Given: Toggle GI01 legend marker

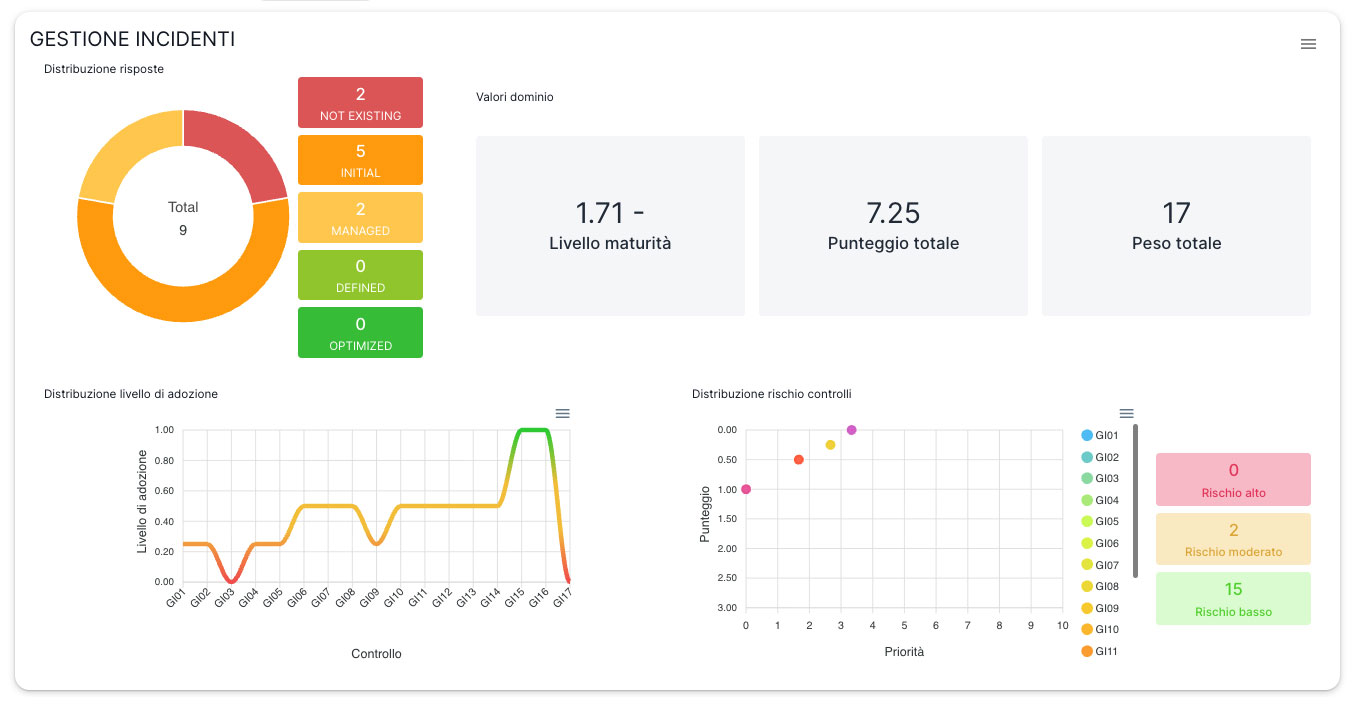Looking at the screenshot, I should click(x=1087, y=435).
